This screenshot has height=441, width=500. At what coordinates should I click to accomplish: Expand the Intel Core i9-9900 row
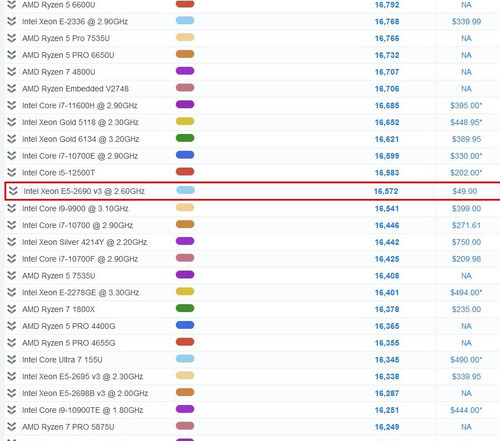[12, 208]
